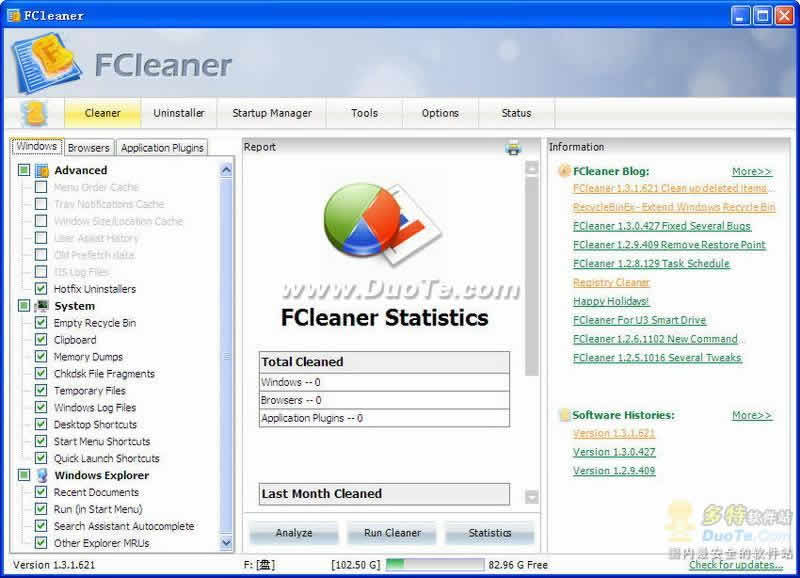
Task: Click the title bar FCleaner icon
Action: (x=14, y=16)
